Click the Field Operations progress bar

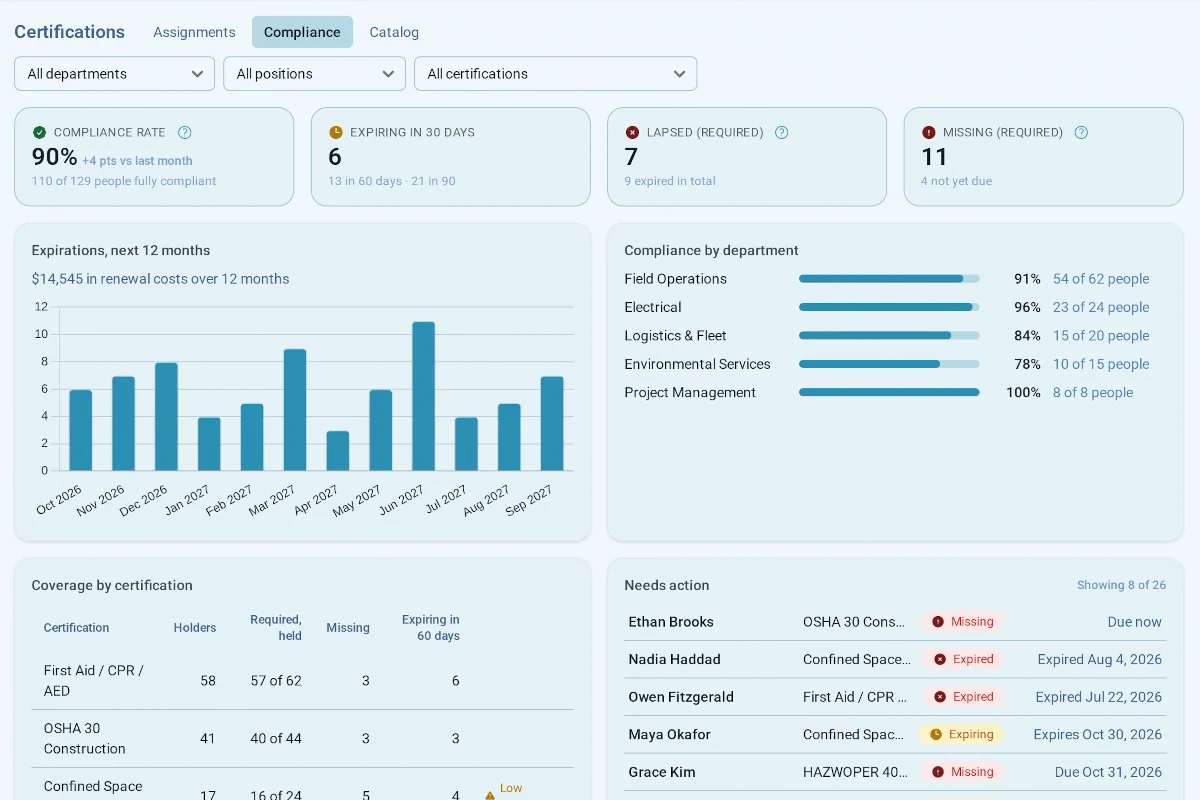point(889,279)
